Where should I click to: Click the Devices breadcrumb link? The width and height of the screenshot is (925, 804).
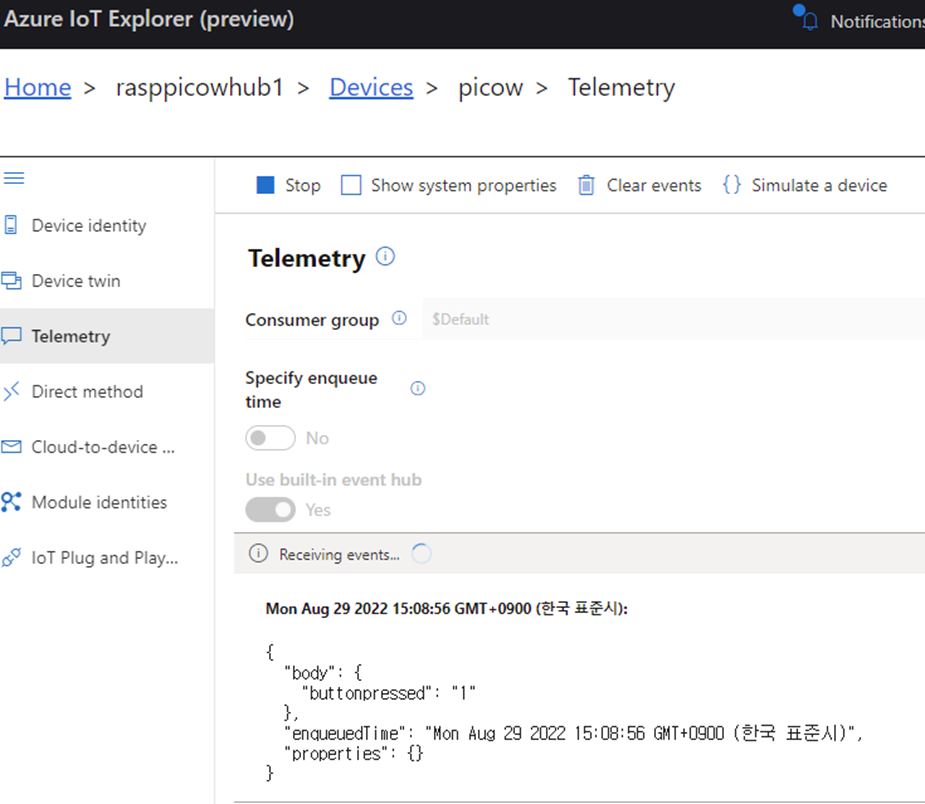[371, 88]
